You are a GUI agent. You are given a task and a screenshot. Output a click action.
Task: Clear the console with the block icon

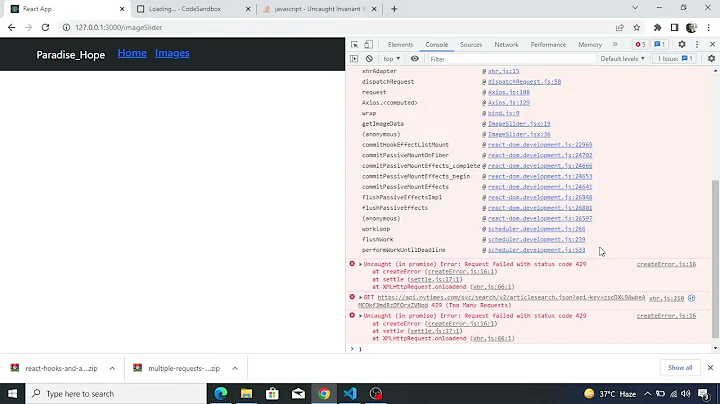coord(369,59)
